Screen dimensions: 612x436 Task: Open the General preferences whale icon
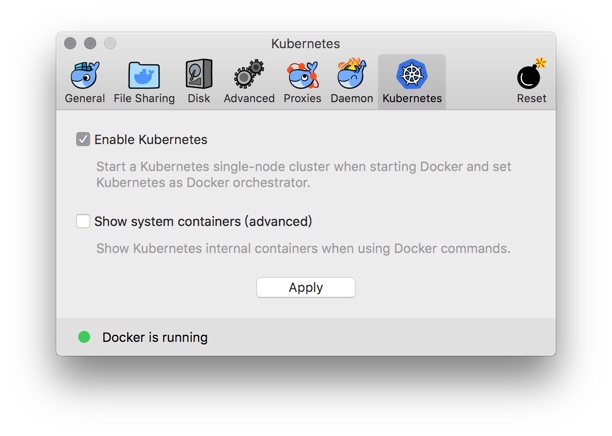tap(85, 75)
